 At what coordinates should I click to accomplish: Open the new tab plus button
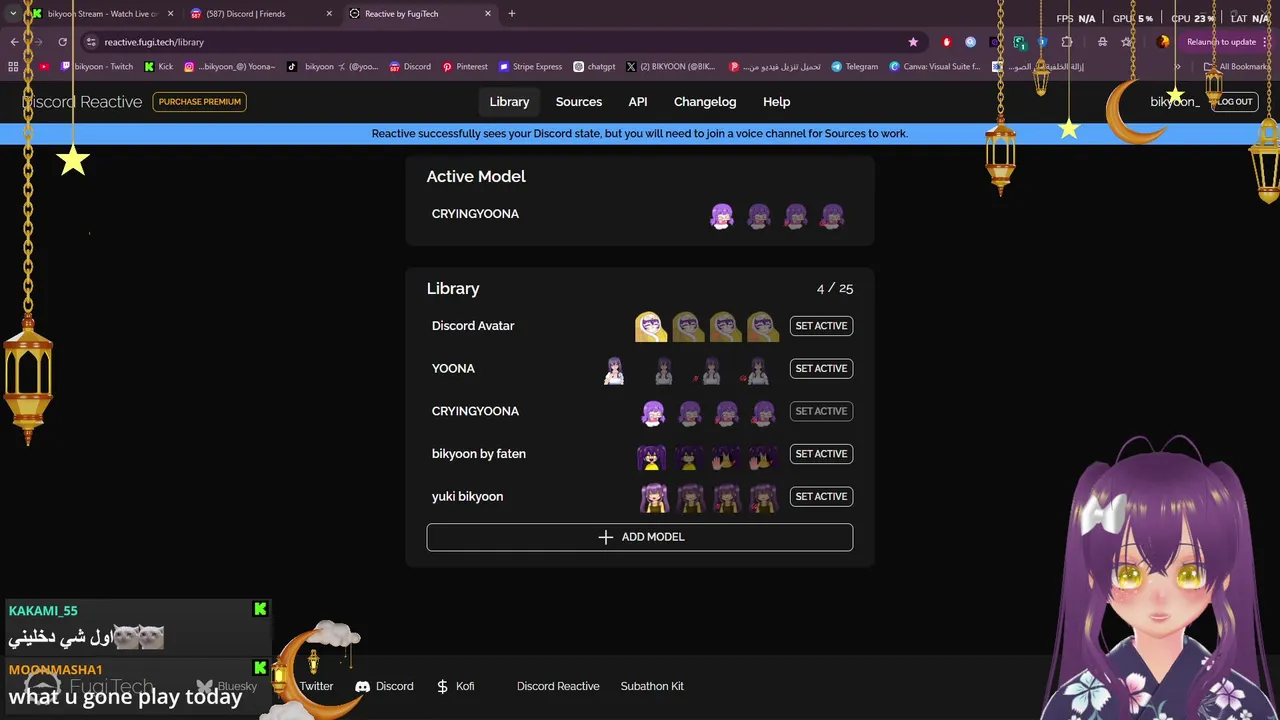coord(512,14)
